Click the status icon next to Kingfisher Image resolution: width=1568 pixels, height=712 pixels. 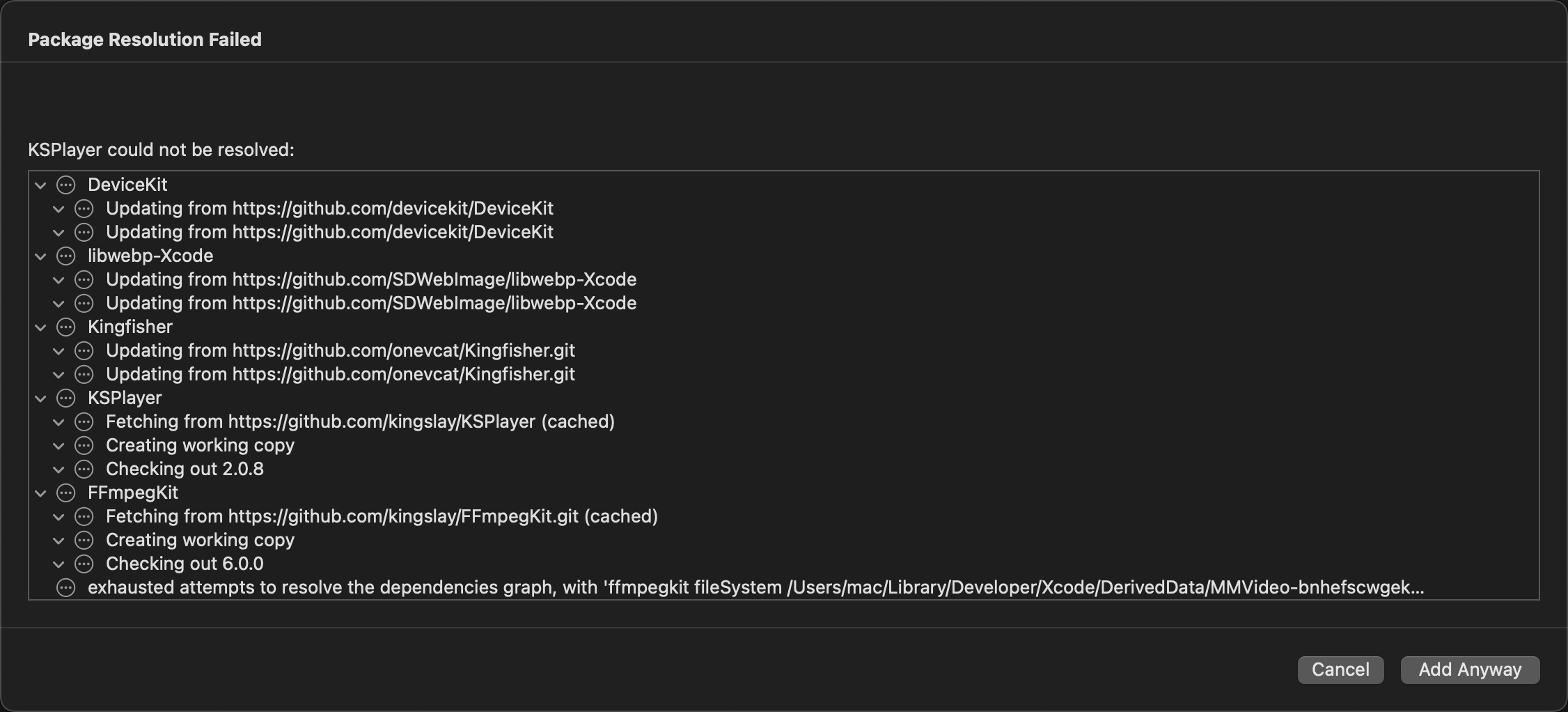click(65, 327)
